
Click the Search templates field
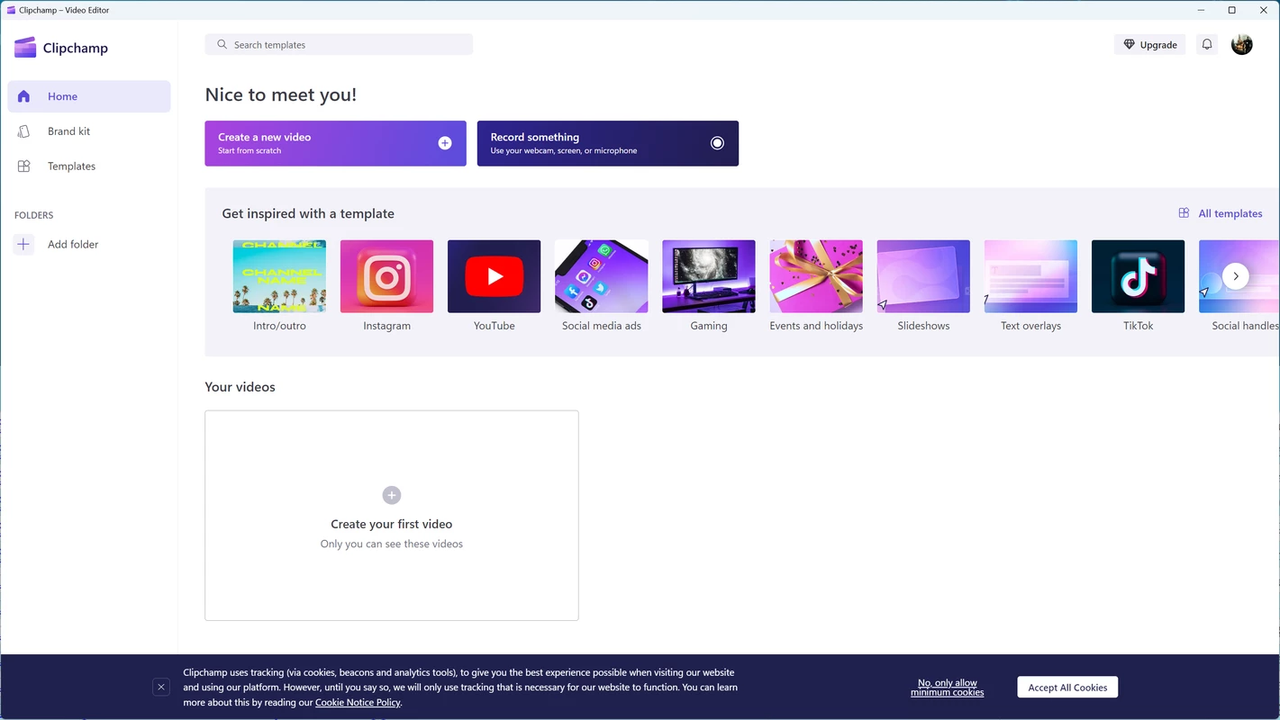coord(338,44)
